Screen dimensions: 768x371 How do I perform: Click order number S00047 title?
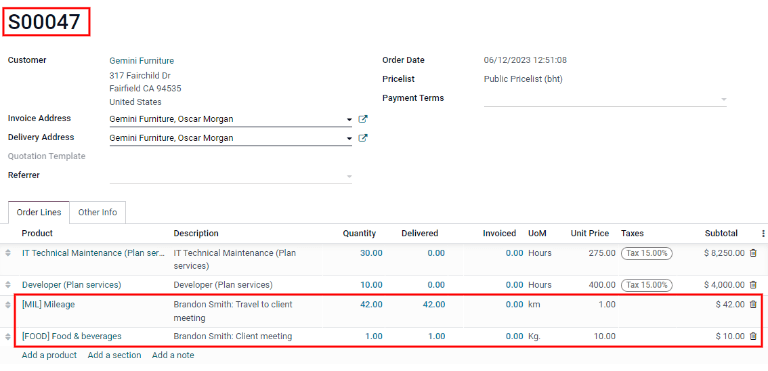tap(45, 22)
